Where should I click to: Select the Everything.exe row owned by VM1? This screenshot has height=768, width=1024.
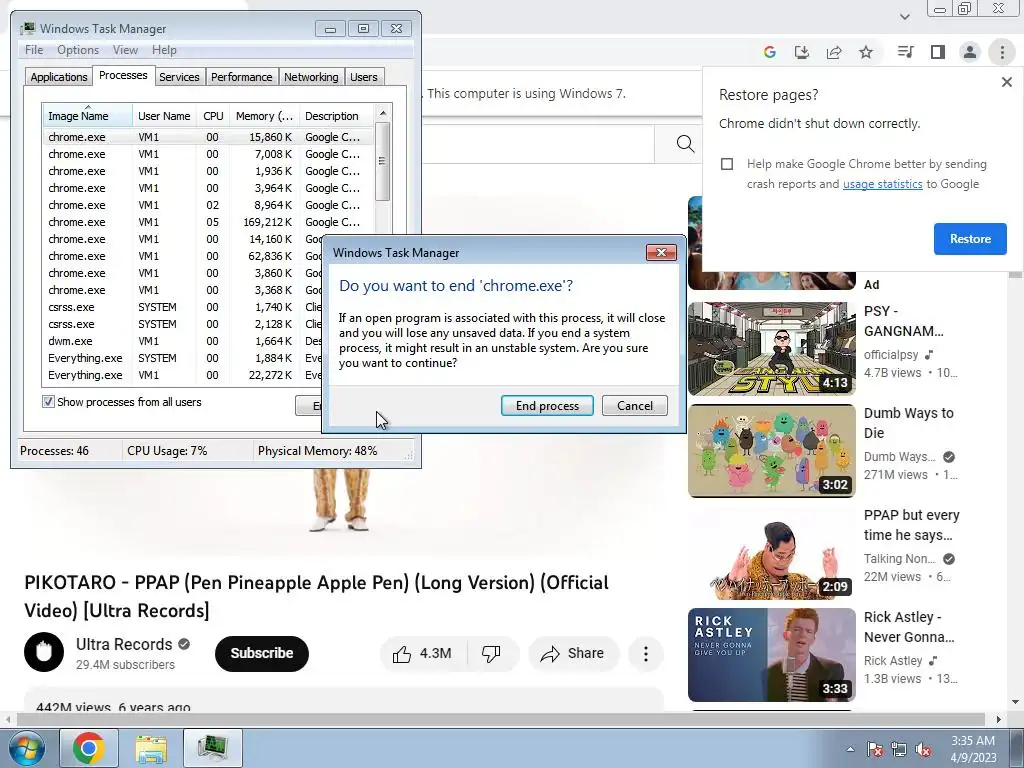point(183,375)
